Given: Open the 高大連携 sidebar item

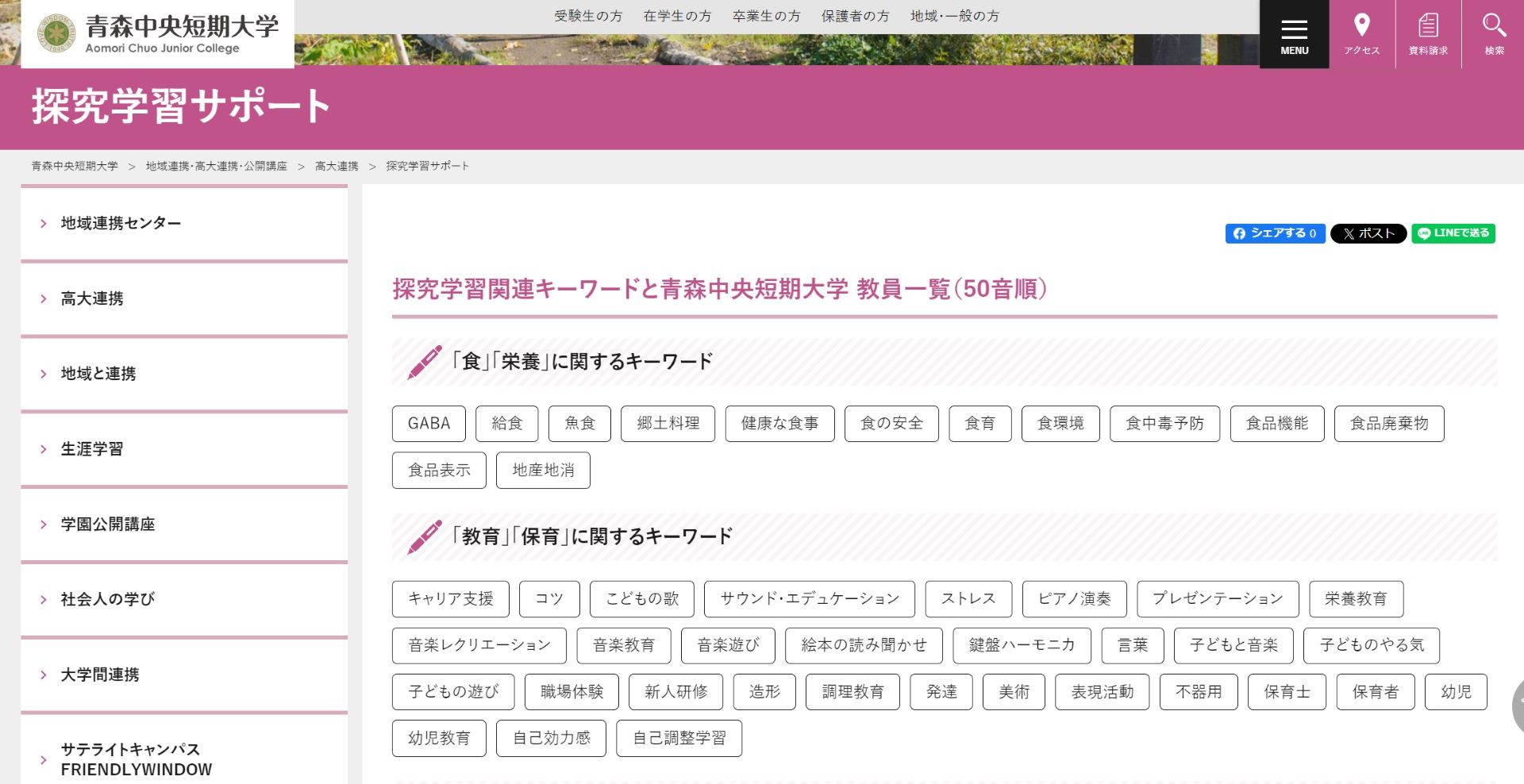Looking at the screenshot, I should 184,298.
